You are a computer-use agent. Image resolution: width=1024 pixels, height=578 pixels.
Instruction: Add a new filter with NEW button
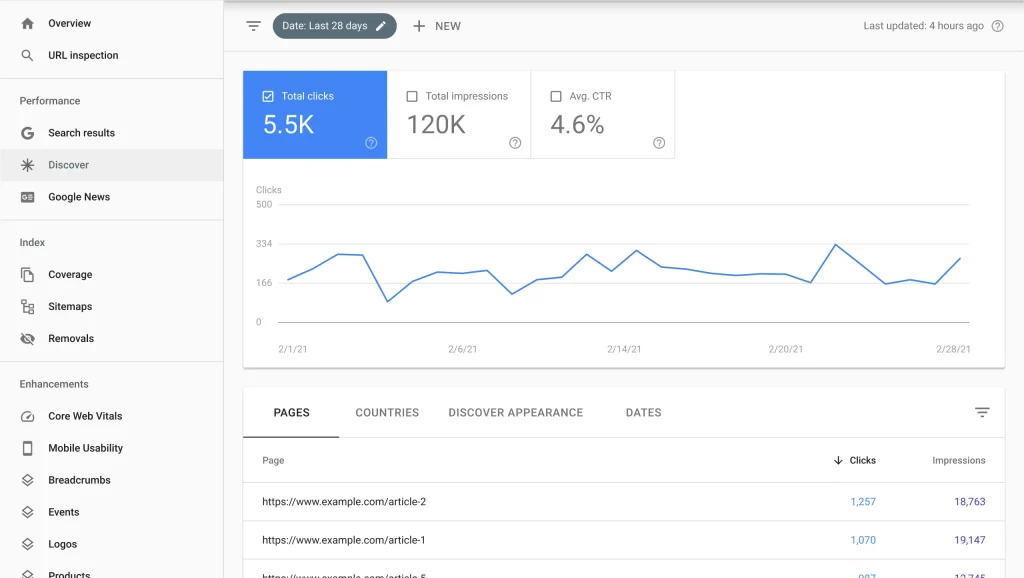coord(437,26)
